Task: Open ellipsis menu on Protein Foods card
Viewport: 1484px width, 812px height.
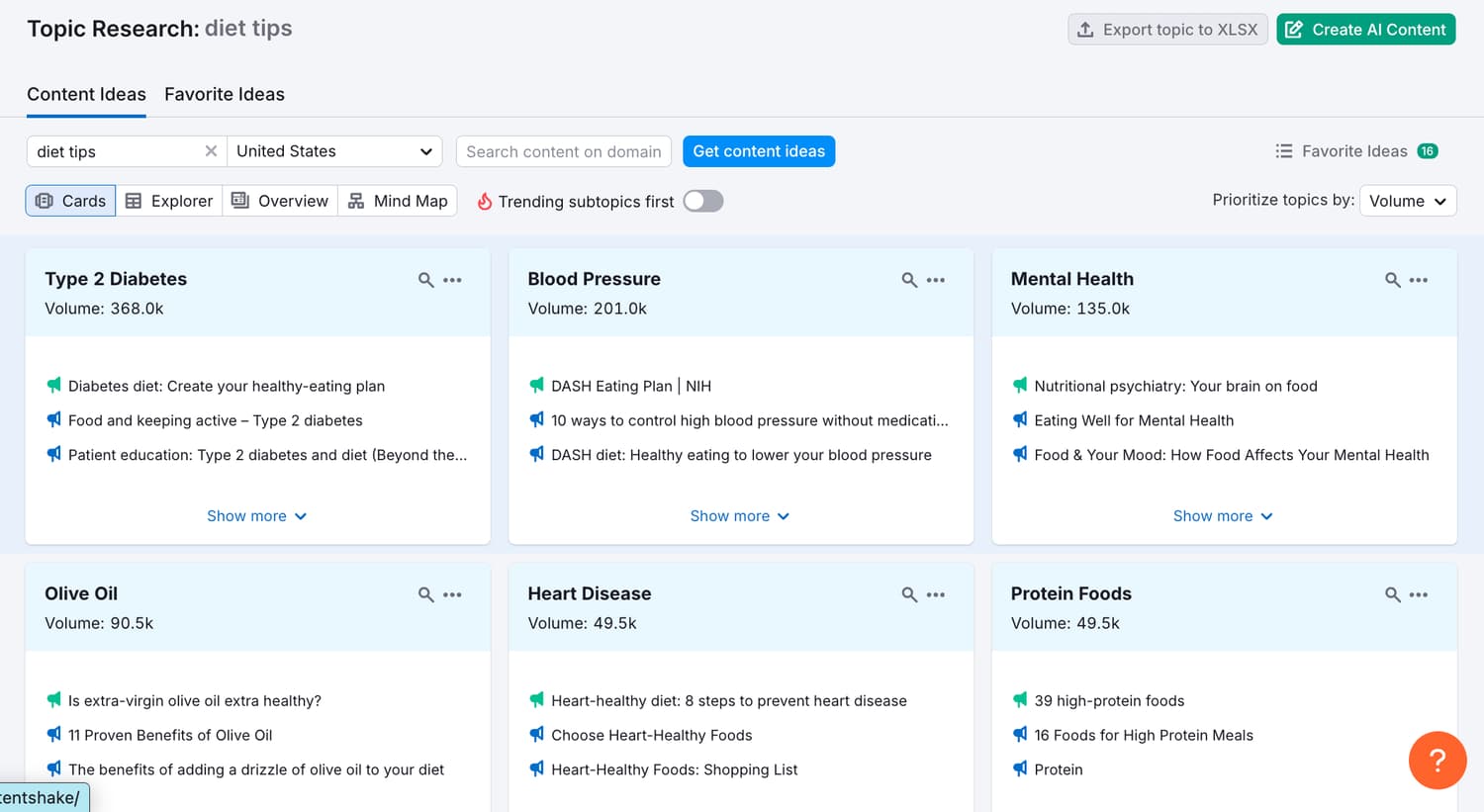Action: point(1419,594)
